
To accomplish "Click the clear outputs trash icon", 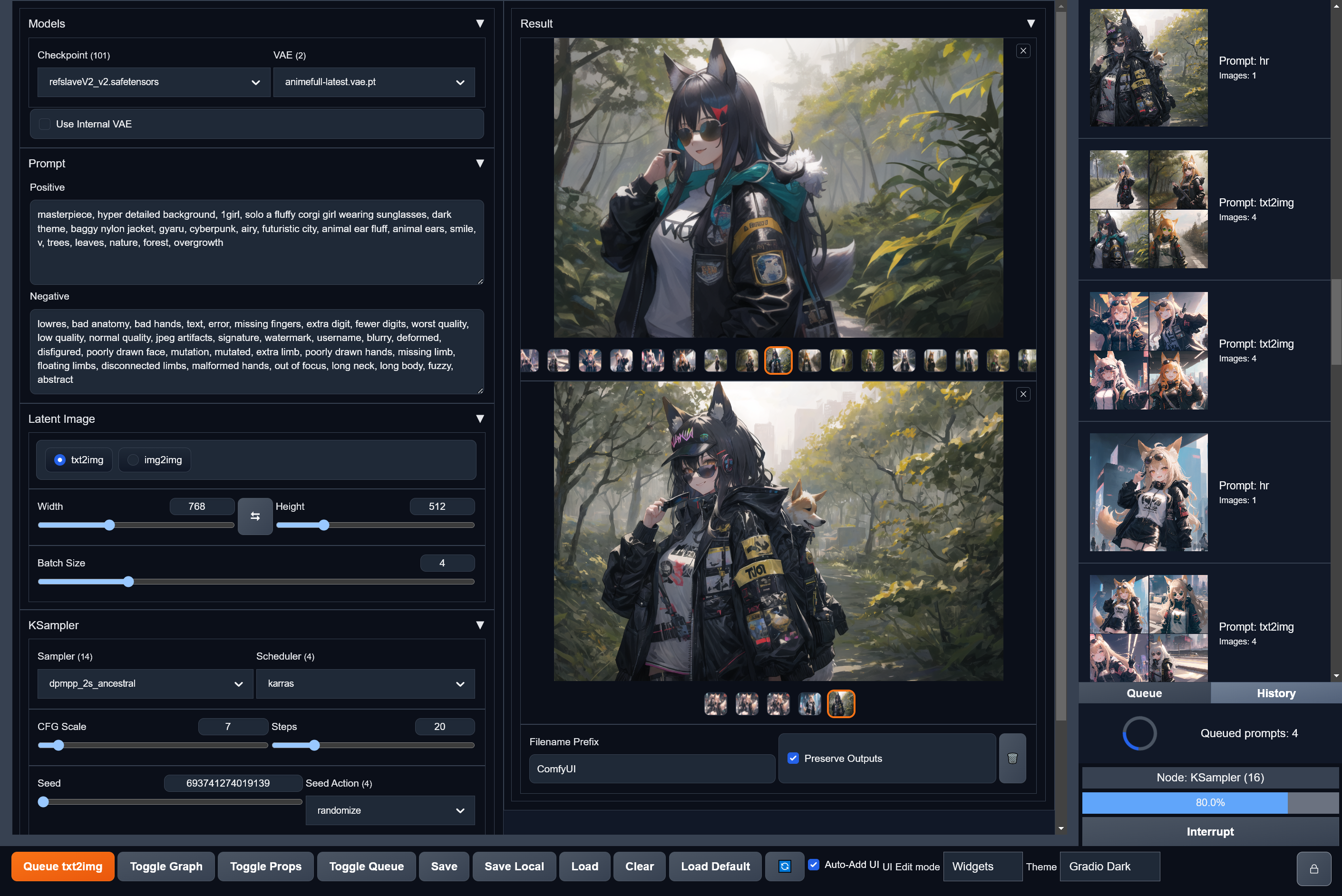I will [x=1013, y=759].
